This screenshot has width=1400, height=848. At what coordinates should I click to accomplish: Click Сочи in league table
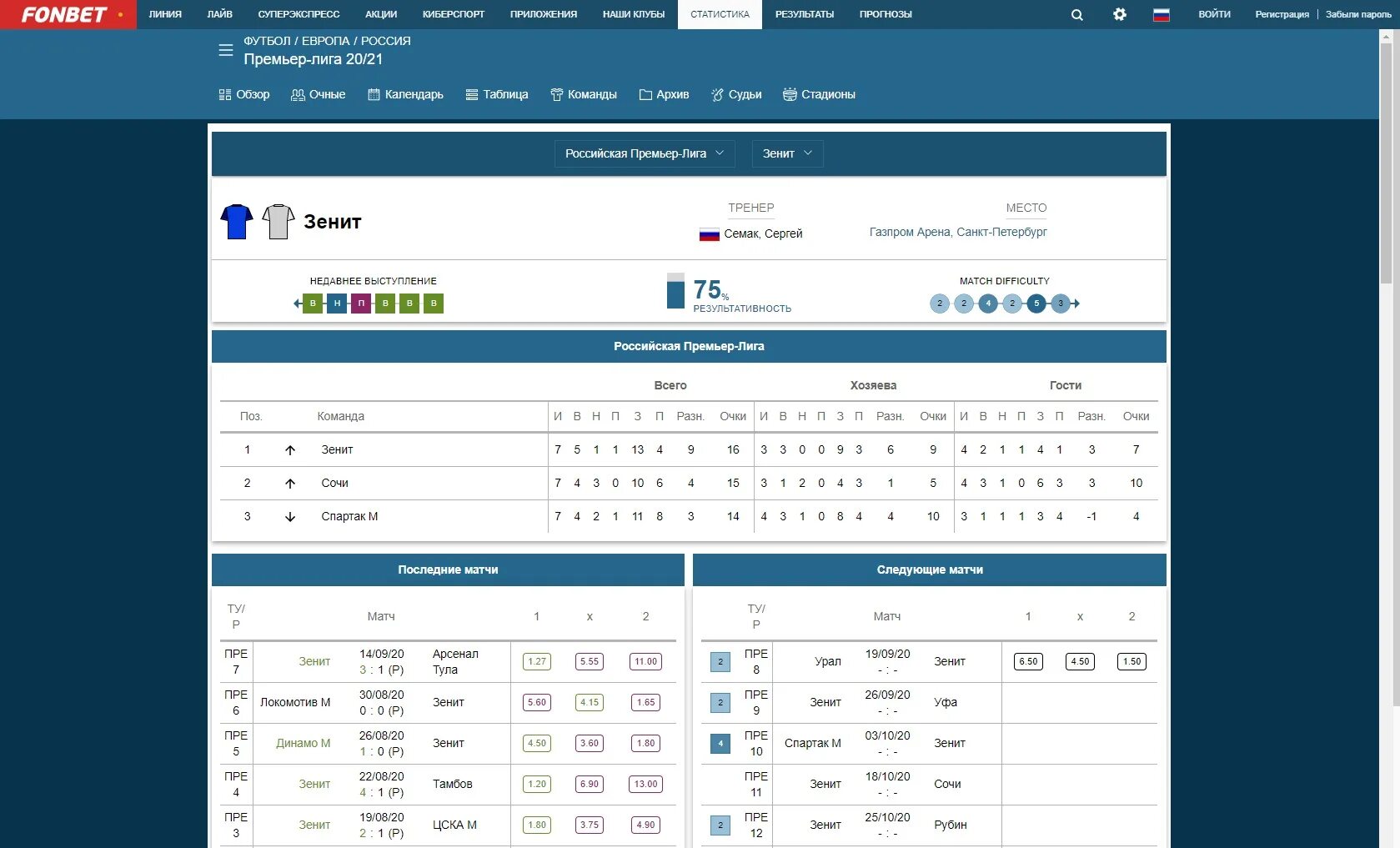click(x=334, y=484)
